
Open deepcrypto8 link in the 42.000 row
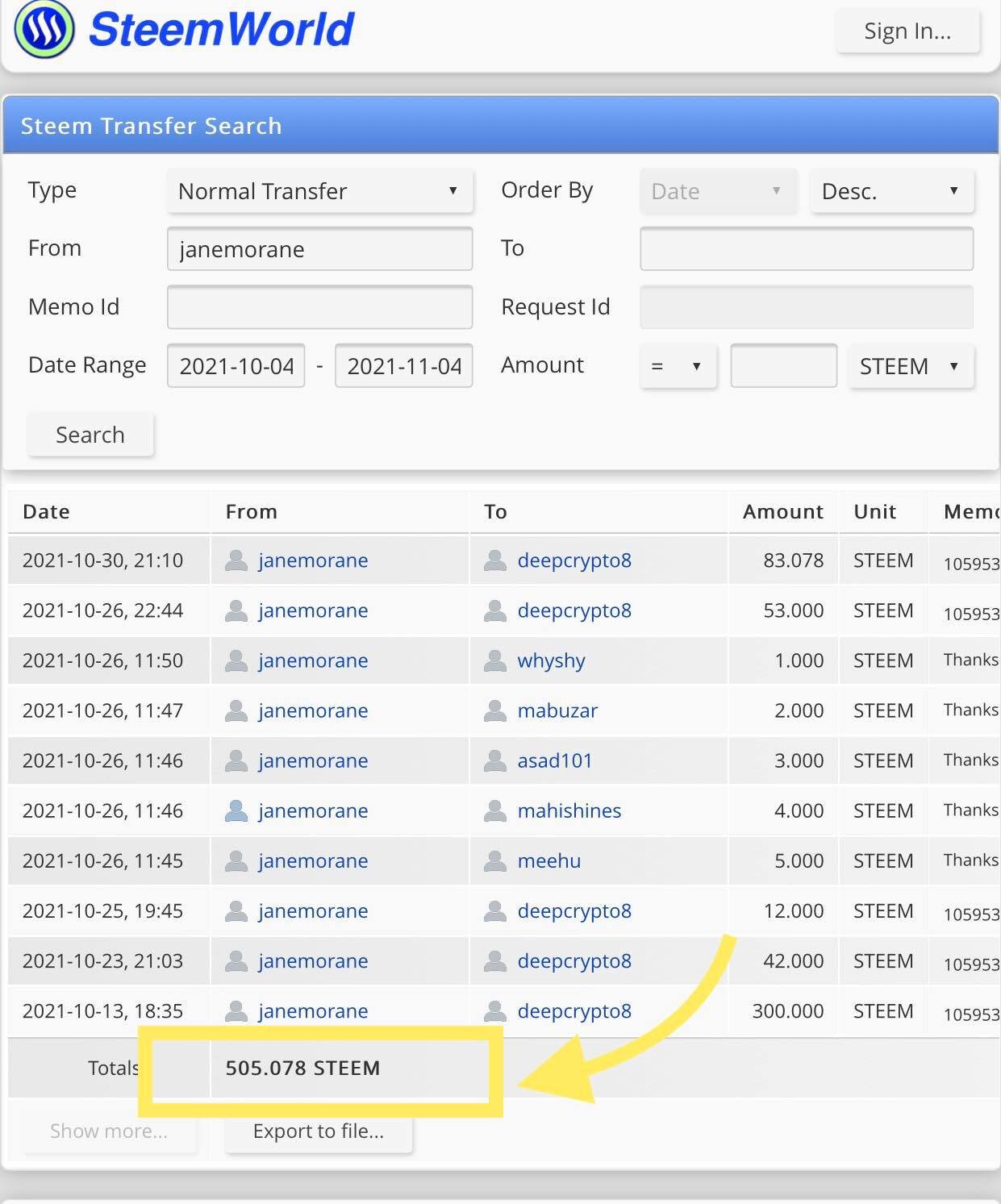tap(574, 960)
